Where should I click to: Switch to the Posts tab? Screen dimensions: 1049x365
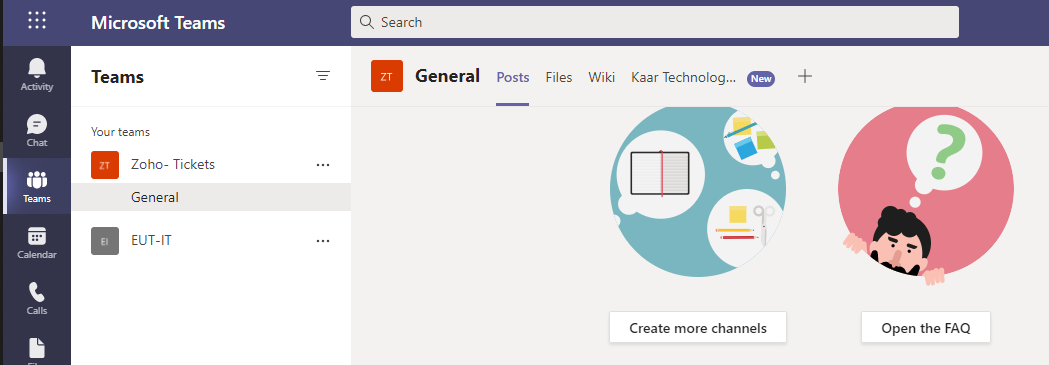coord(512,78)
